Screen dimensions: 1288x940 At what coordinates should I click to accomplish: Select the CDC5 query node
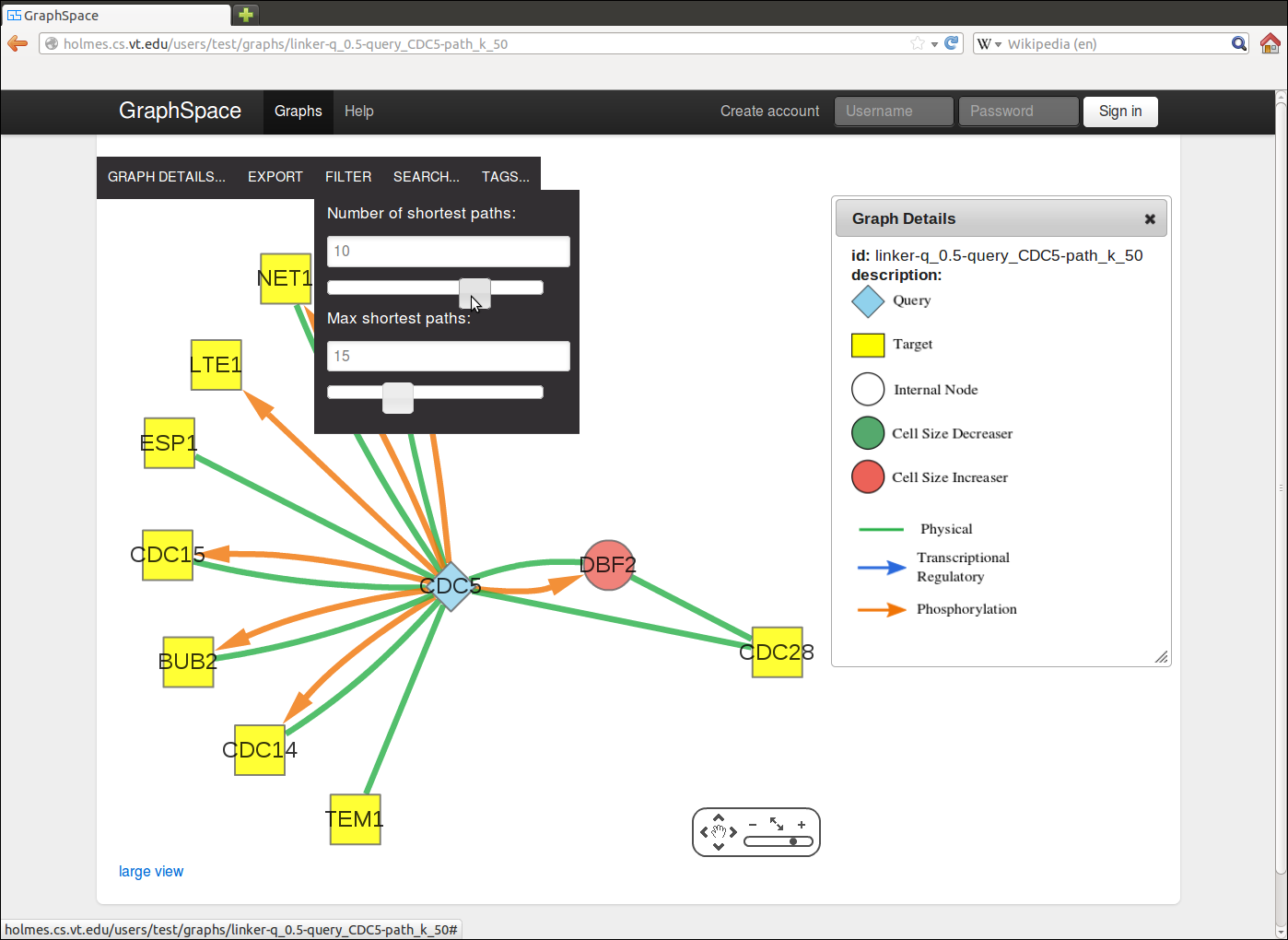[x=451, y=586]
